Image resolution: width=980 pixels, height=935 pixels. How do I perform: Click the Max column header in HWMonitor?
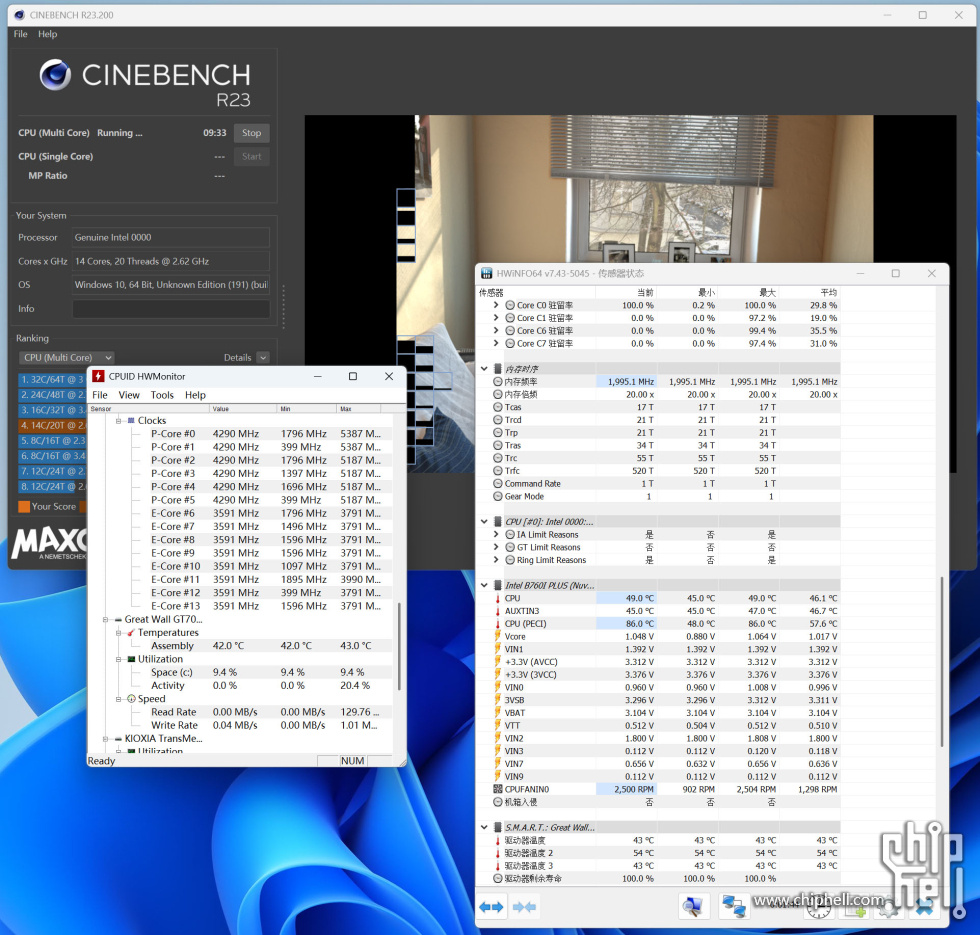click(359, 409)
